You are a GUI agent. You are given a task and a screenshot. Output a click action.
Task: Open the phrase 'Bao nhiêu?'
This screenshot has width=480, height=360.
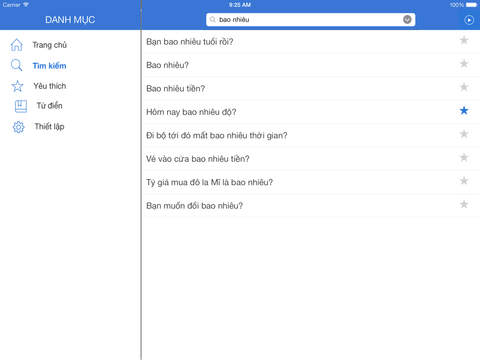coord(167,65)
